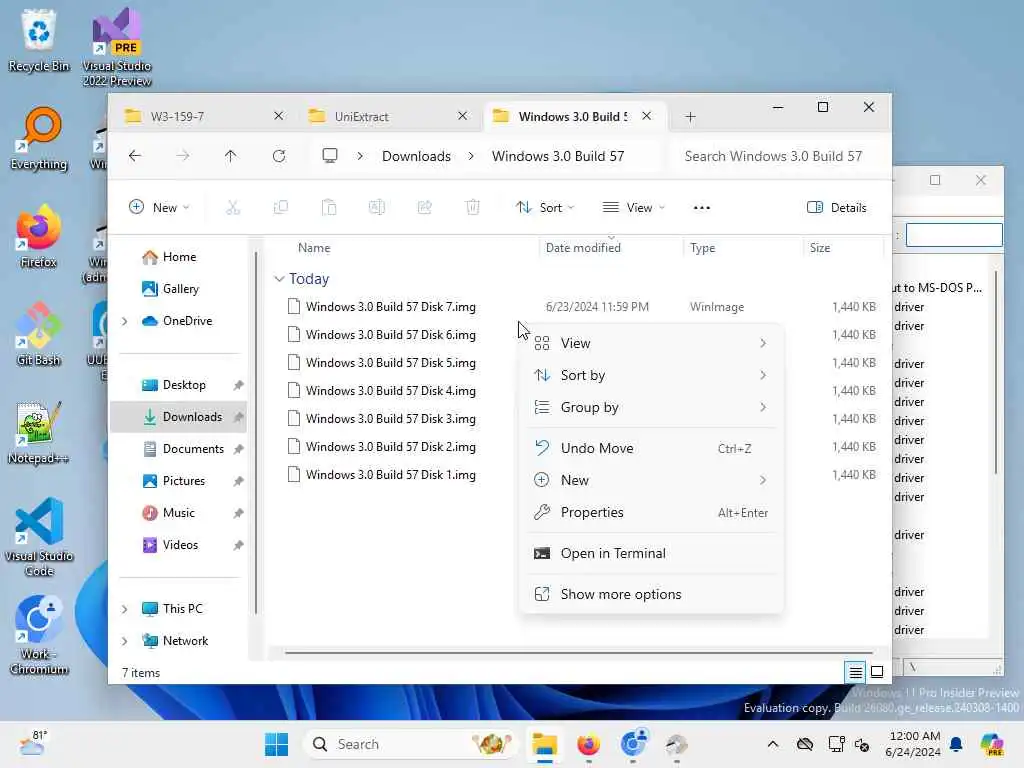Choose Open in Terminal
The height and width of the screenshot is (768, 1024).
(651, 554)
